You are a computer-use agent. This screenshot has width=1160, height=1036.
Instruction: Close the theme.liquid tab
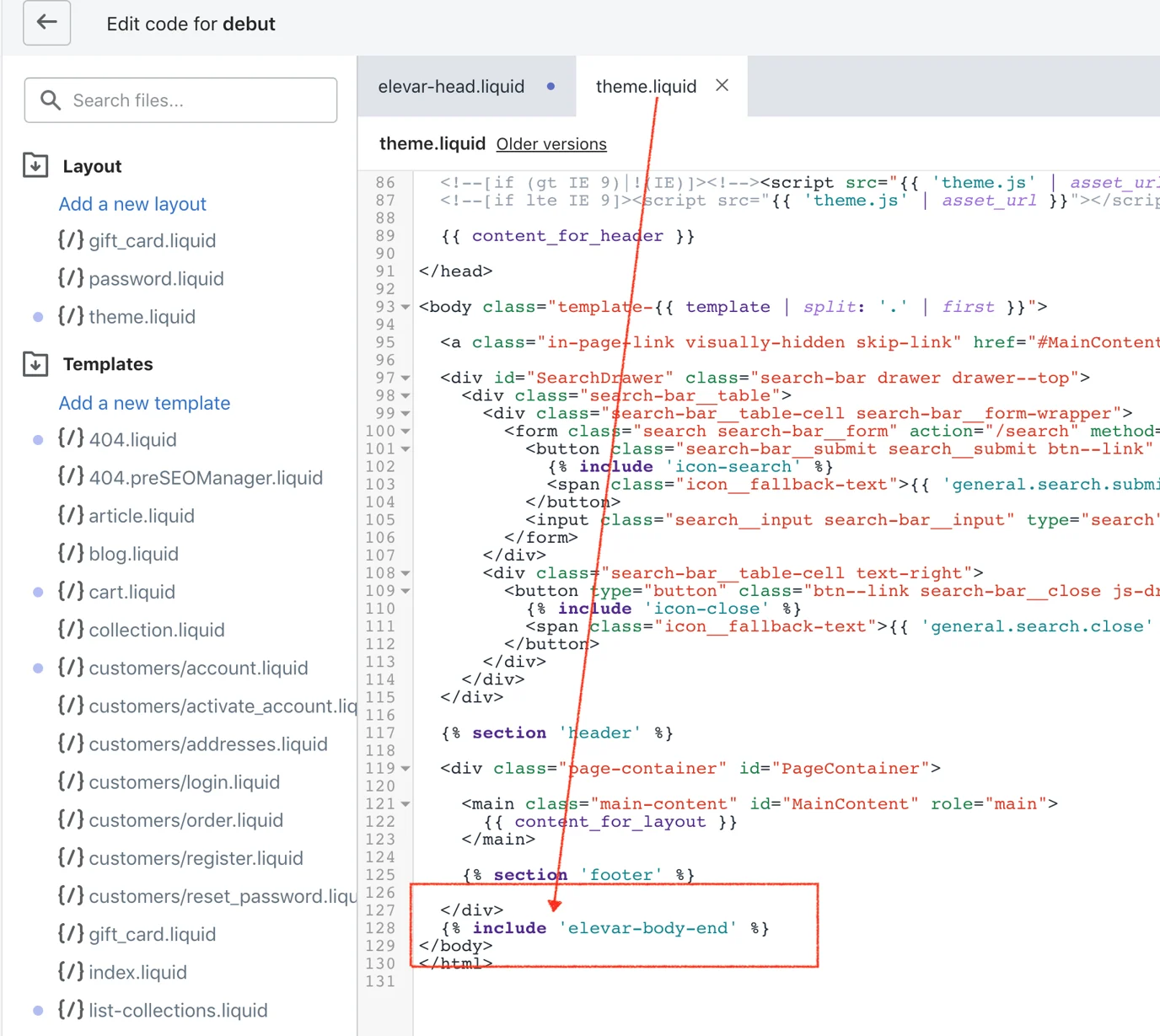[722, 85]
